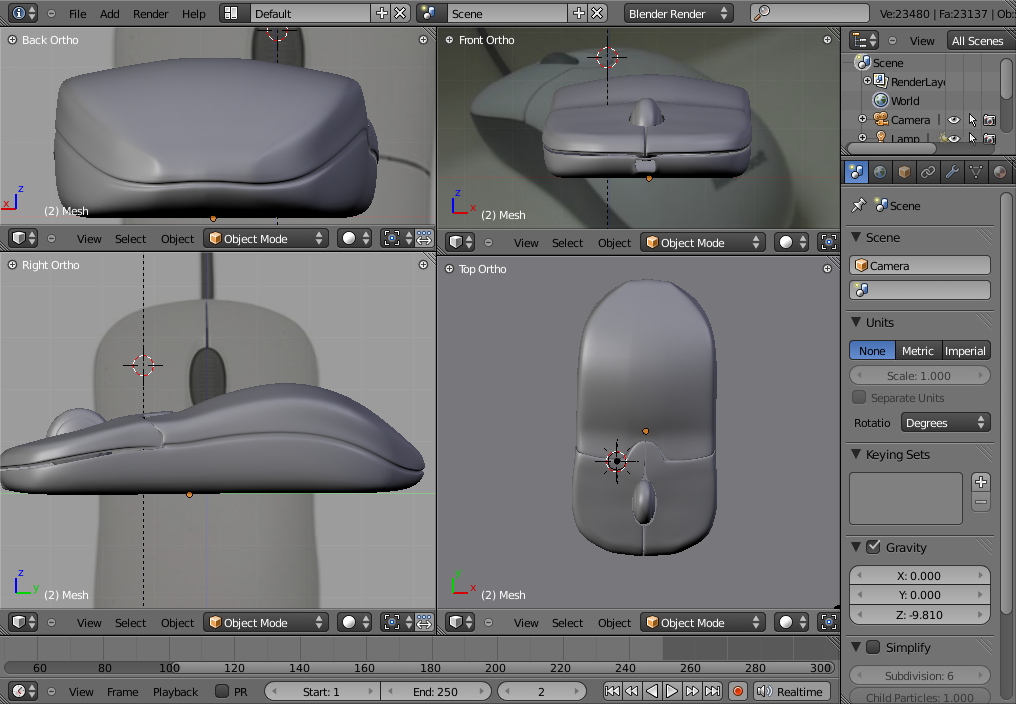The image size is (1016, 704).
Task: Open Object Mode dropdown in Back Ortho view
Action: (266, 238)
